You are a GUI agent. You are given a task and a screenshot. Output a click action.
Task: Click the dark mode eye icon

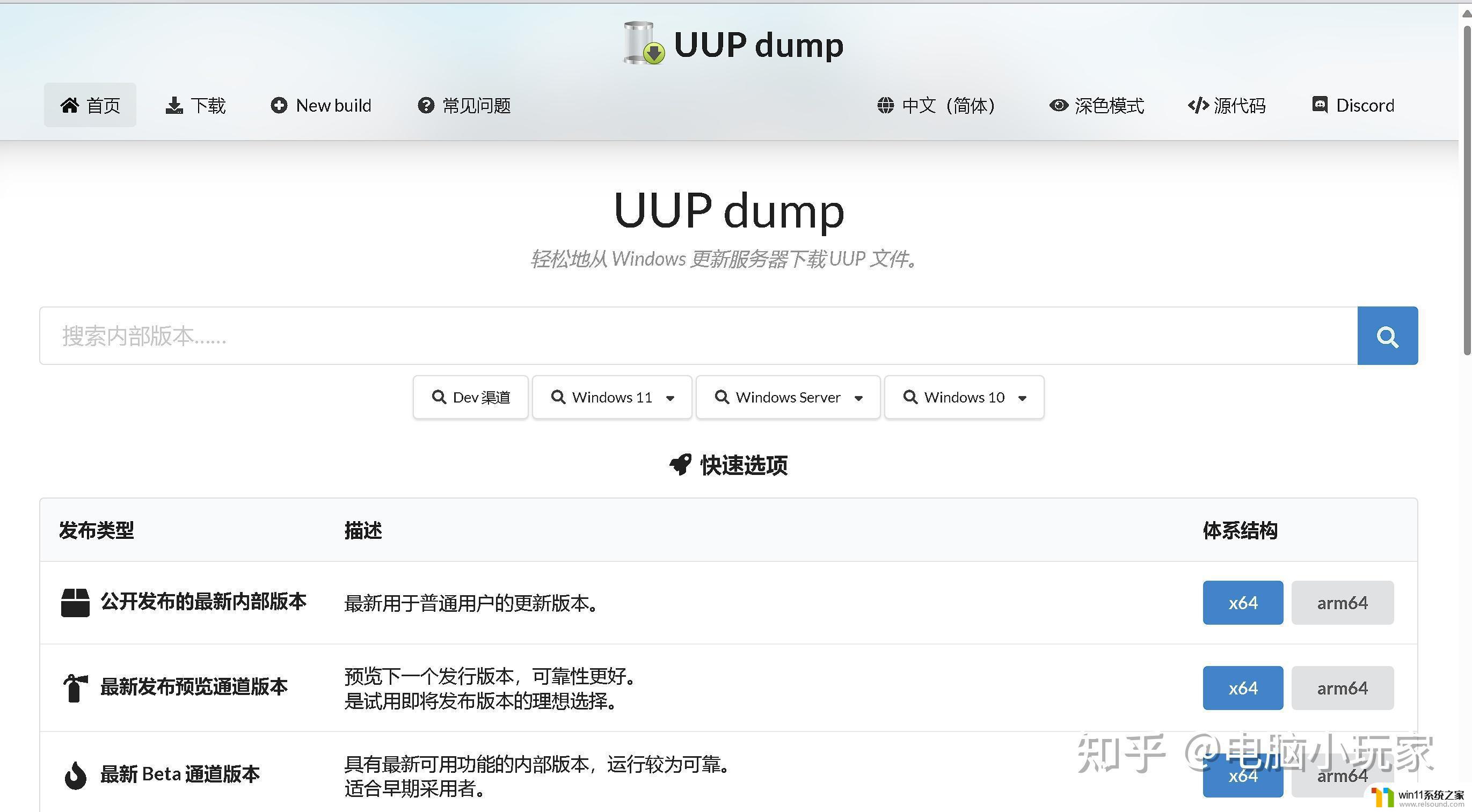(1058, 105)
